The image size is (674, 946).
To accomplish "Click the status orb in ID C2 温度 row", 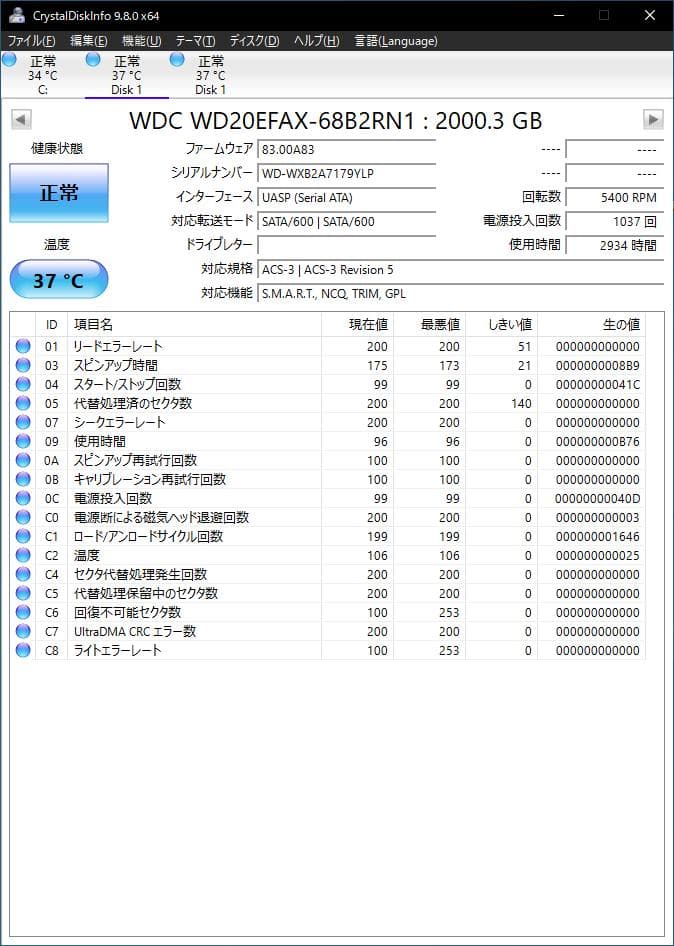I will (x=23, y=555).
